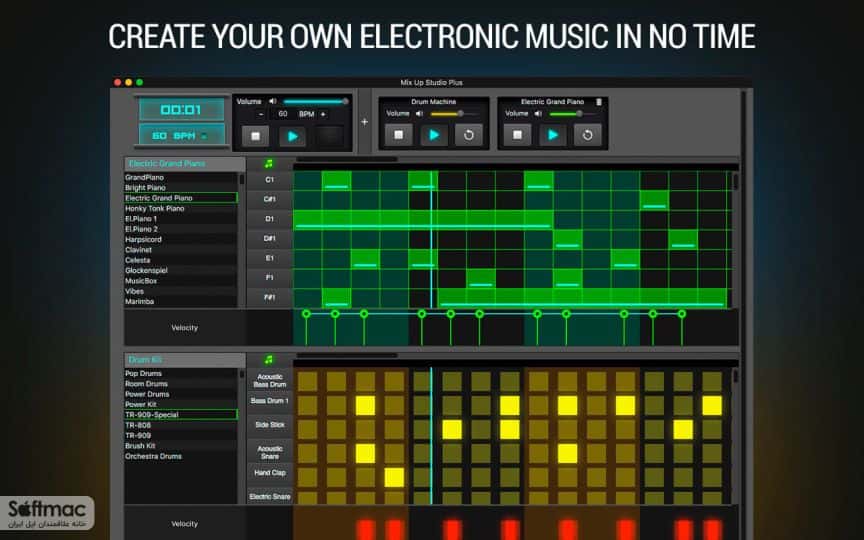Toggle loop on the Drum Machine track
Viewport: 864px width, 540px height.
click(x=469, y=135)
